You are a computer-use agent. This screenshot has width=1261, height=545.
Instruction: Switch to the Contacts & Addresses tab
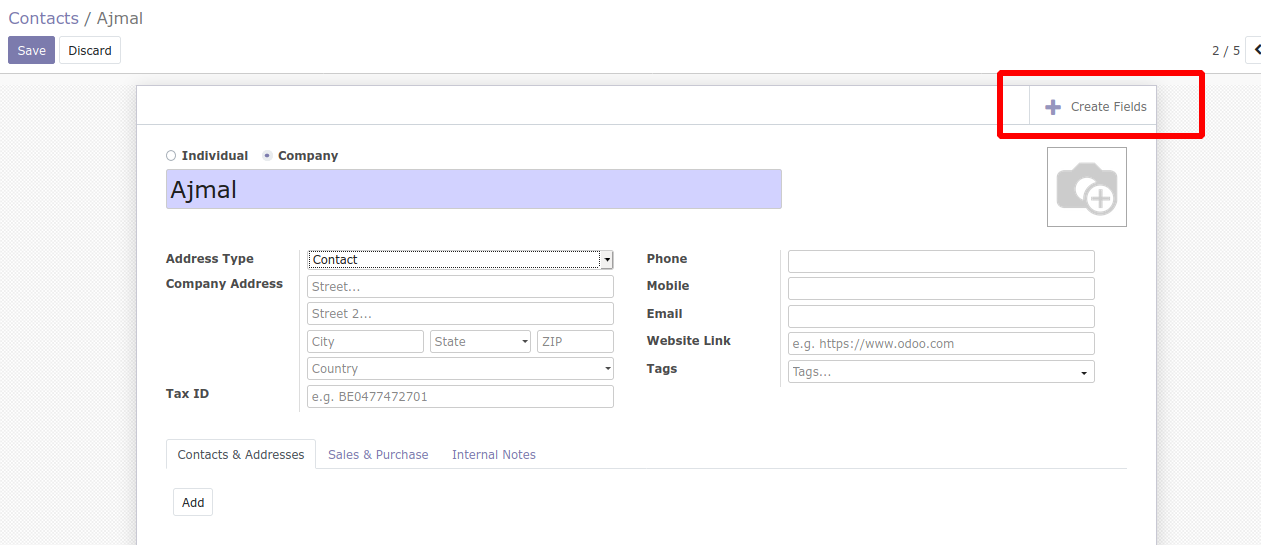(241, 455)
